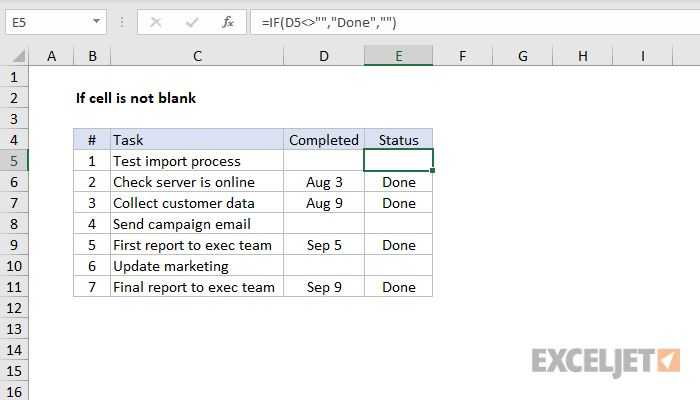Select column G header
This screenshot has width=700, height=400.
click(x=523, y=56)
